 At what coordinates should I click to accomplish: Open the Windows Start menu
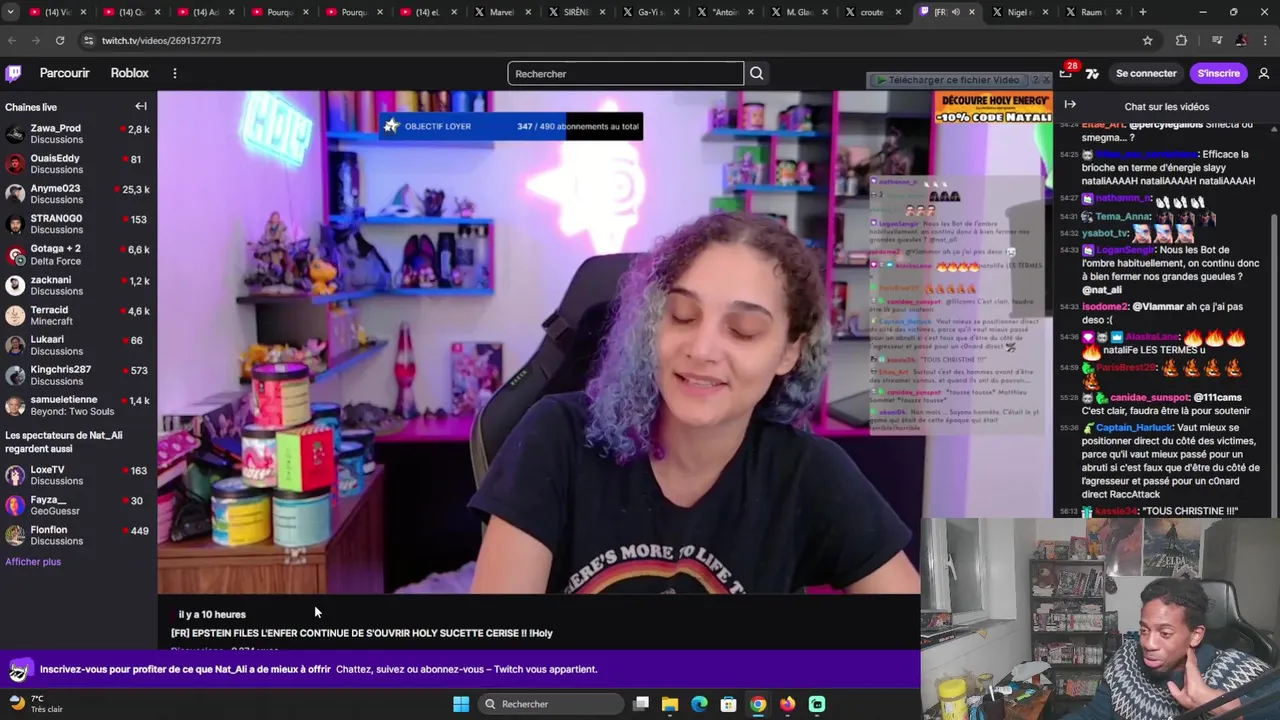[461, 704]
